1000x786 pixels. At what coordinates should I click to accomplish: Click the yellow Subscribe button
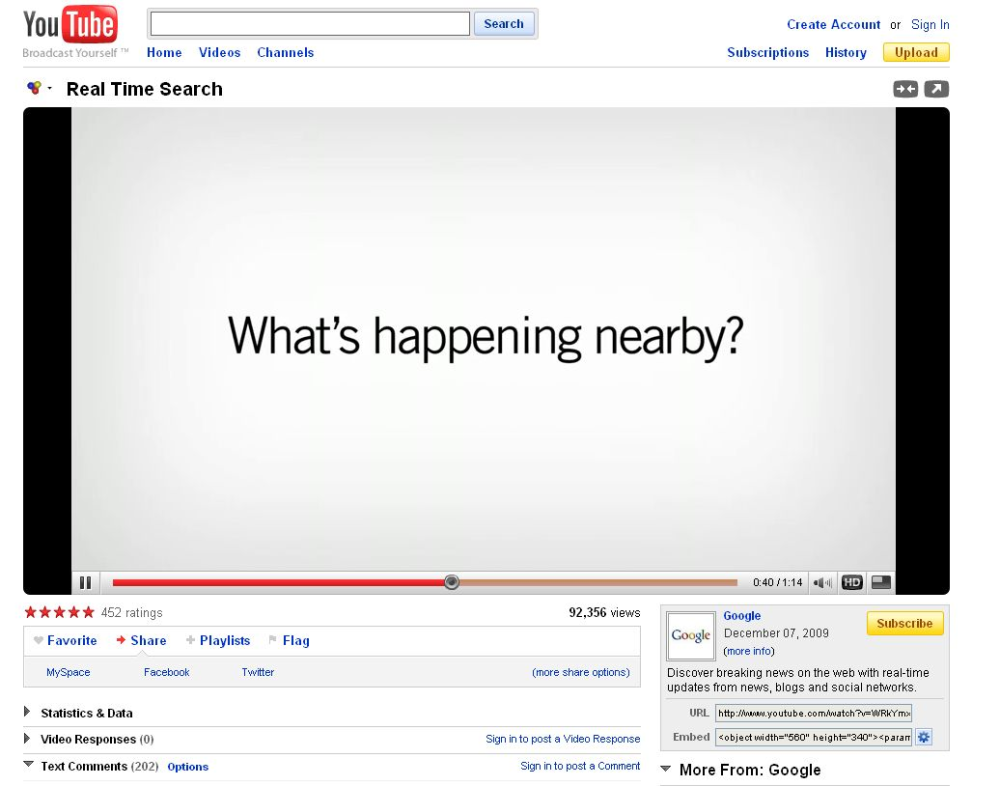coord(904,624)
